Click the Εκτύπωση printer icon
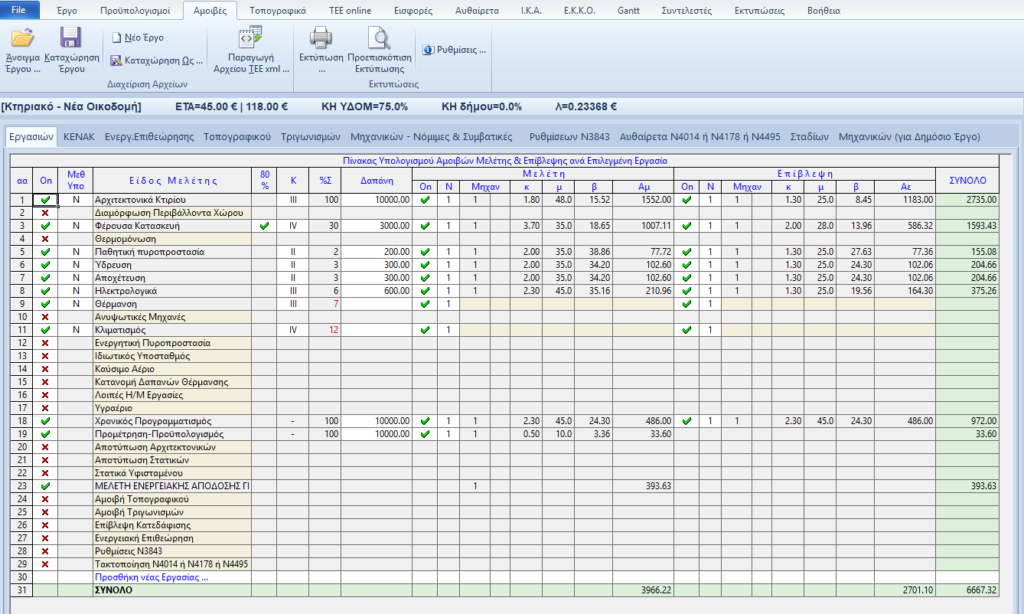1024x614 pixels. point(321,48)
